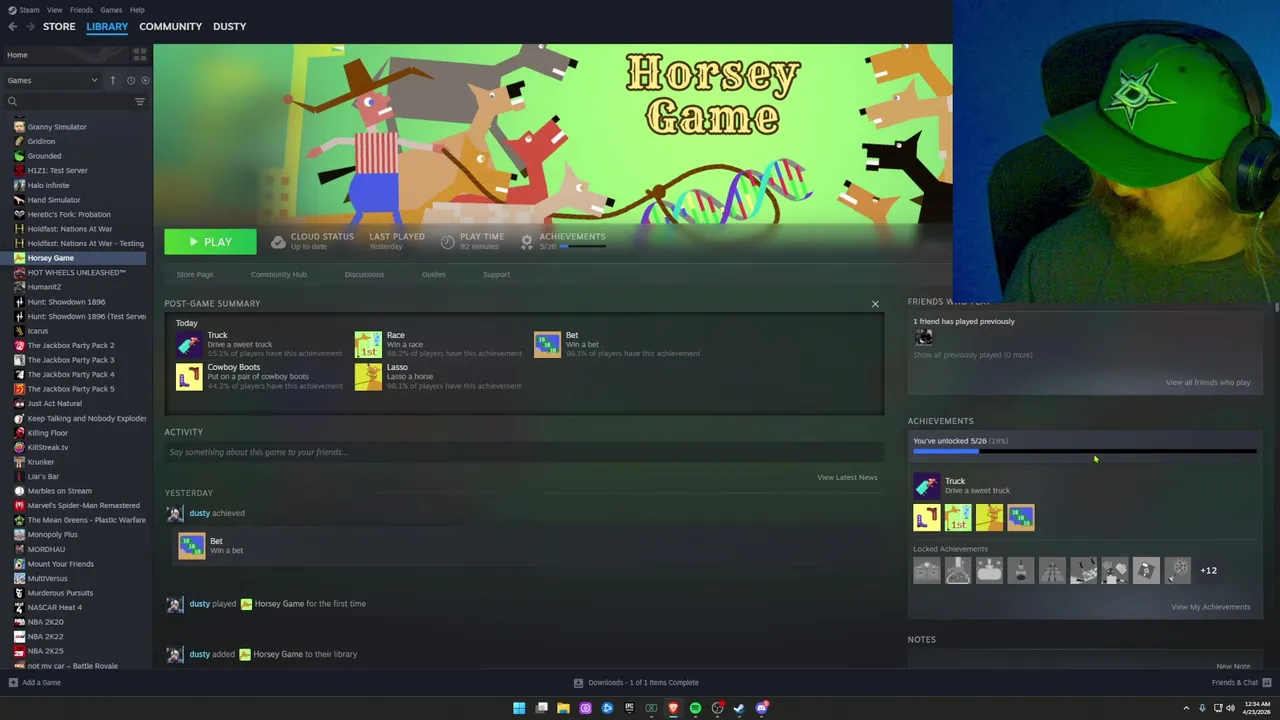Viewport: 1280px width, 720px height.
Task: Open View all friends who play
Action: (x=1207, y=382)
